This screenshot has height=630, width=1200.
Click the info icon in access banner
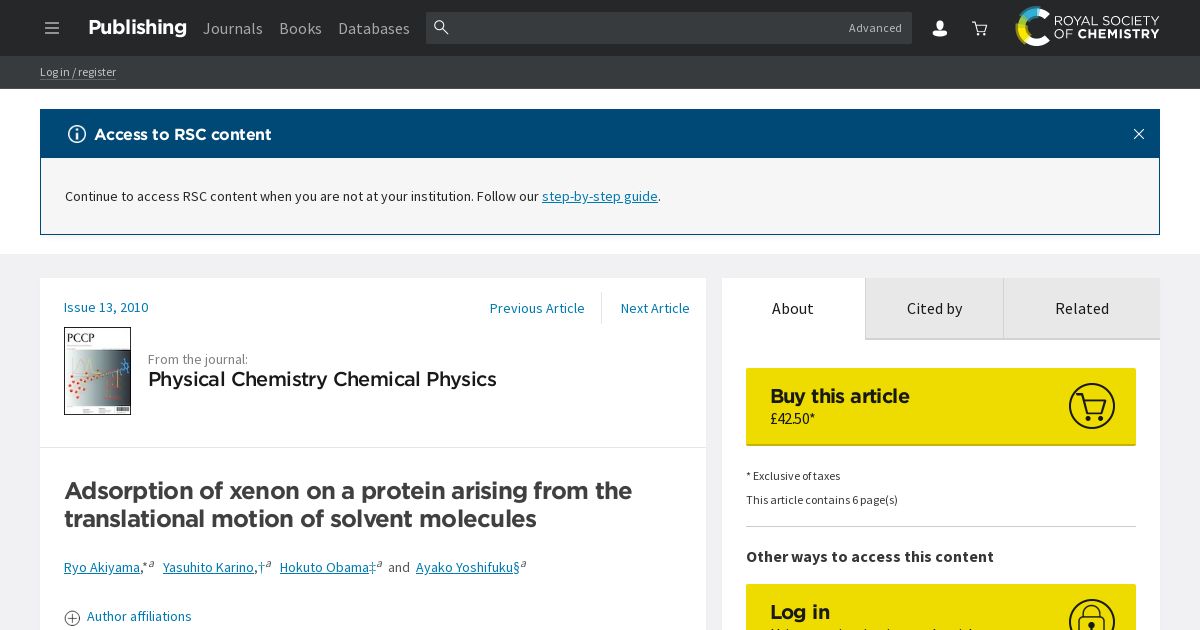click(x=77, y=134)
